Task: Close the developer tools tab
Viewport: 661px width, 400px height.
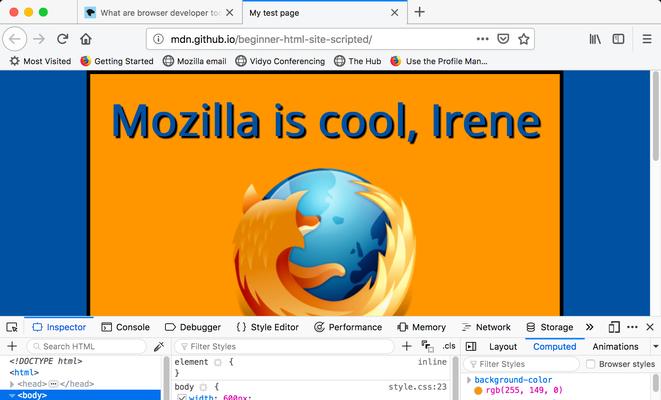Action: pos(229,13)
